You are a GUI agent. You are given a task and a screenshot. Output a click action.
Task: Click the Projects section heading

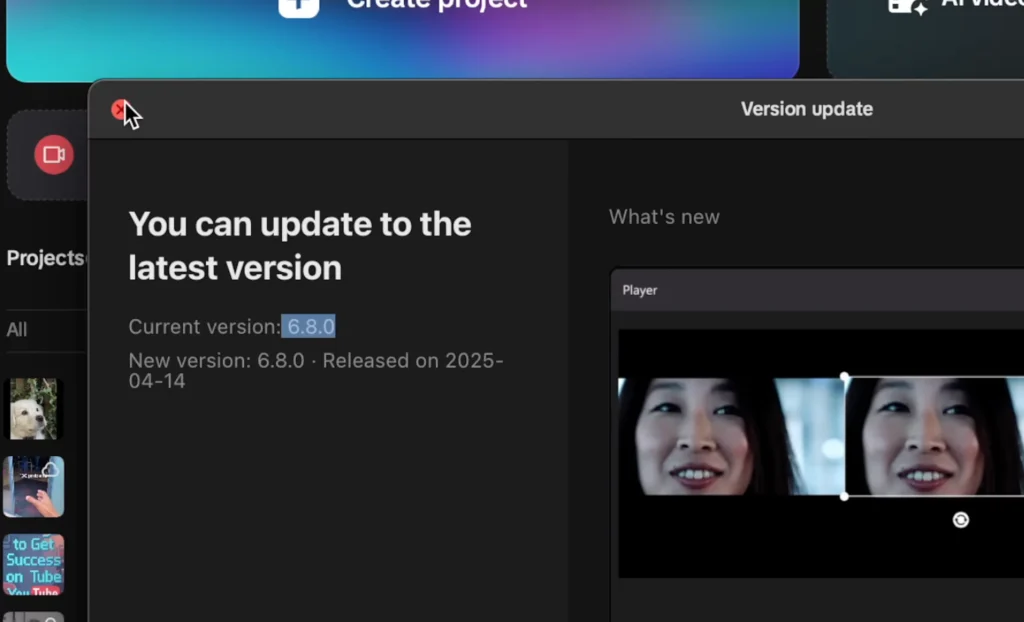point(46,258)
